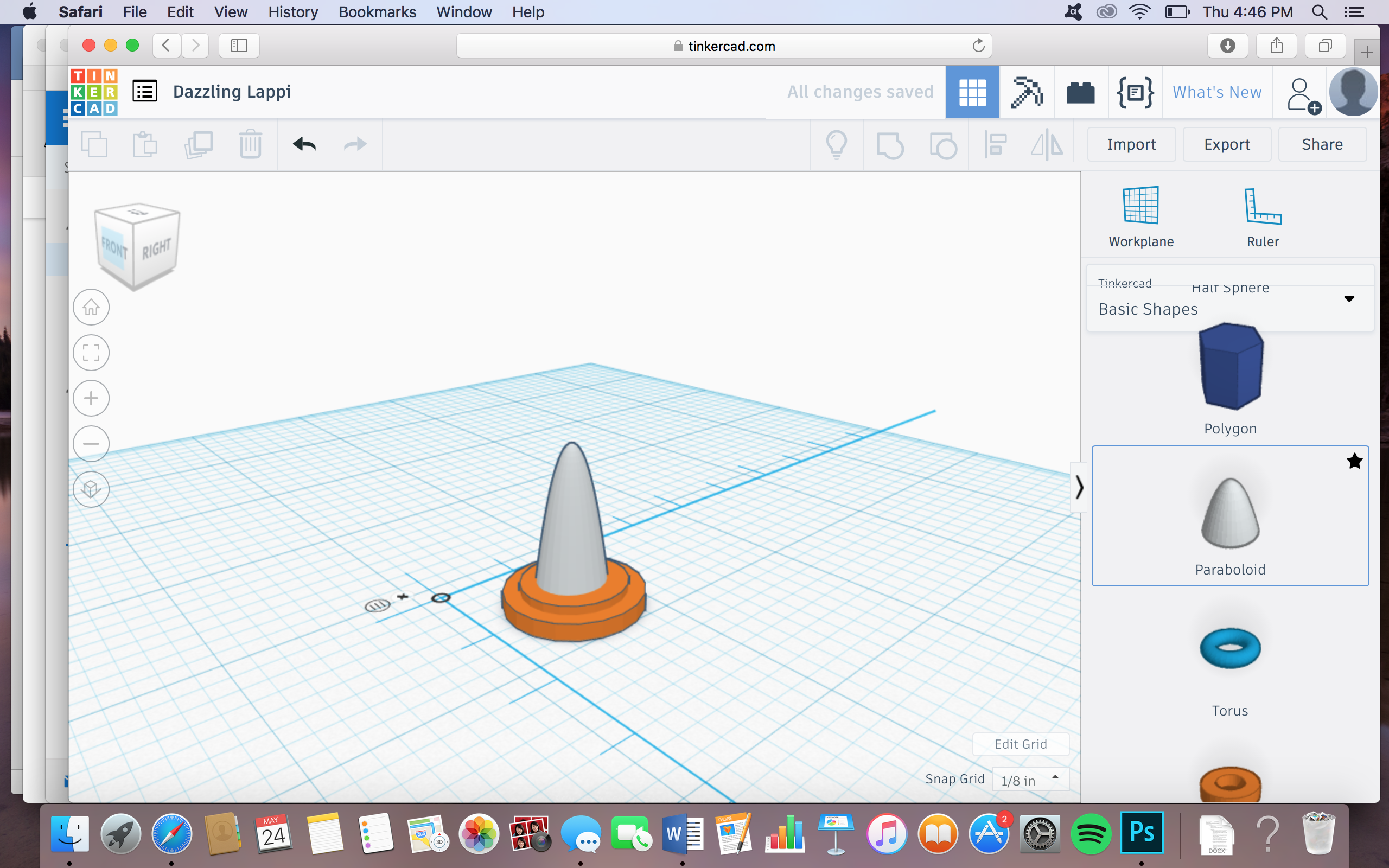This screenshot has width=1389, height=868.
Task: Open the History menu
Action: (293, 12)
